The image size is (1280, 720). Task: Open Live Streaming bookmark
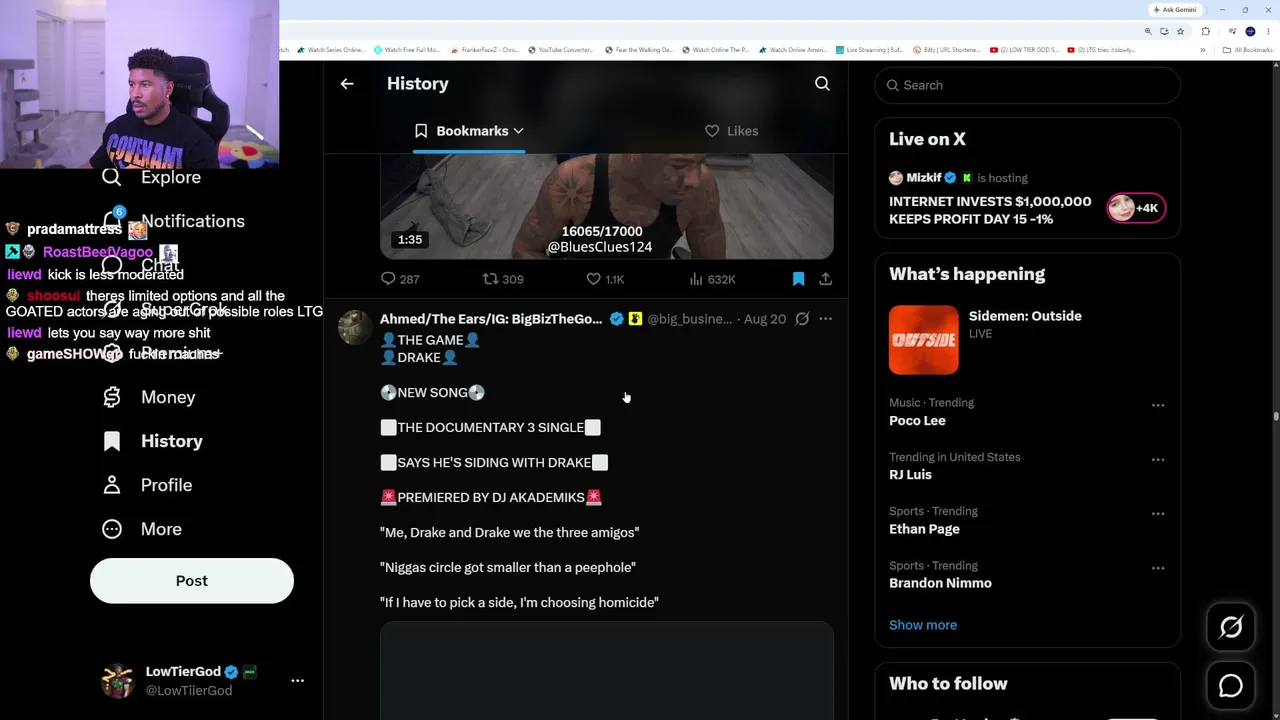(x=869, y=50)
